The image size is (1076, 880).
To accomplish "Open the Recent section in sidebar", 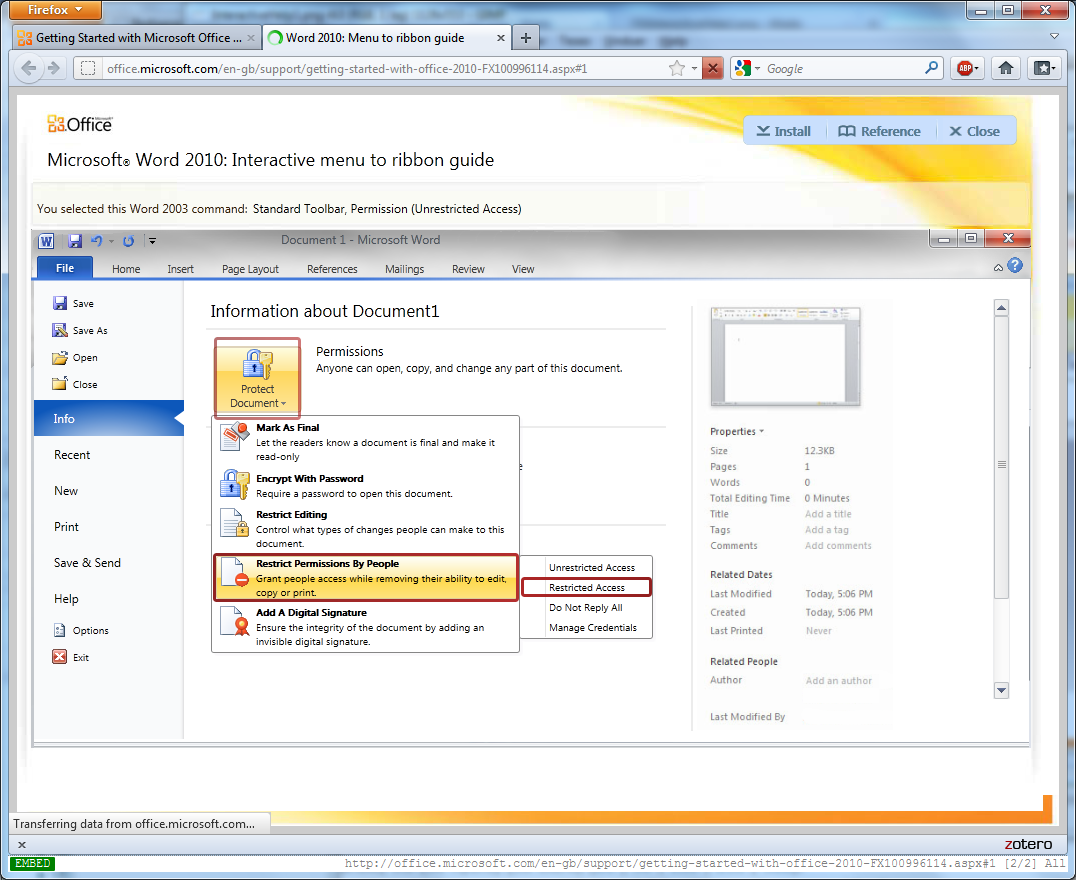I will (x=72, y=455).
